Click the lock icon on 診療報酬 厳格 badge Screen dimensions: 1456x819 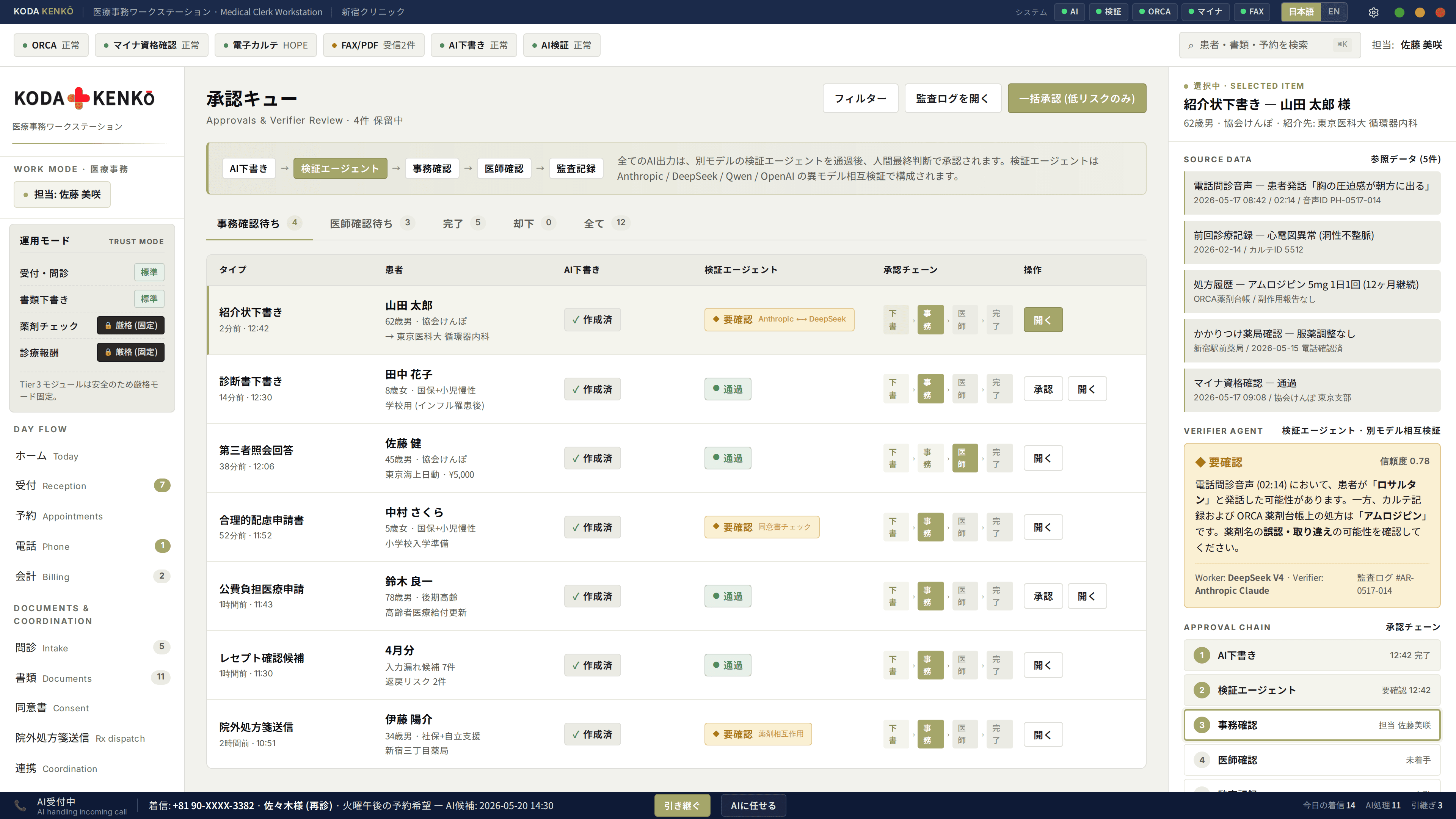tap(108, 352)
